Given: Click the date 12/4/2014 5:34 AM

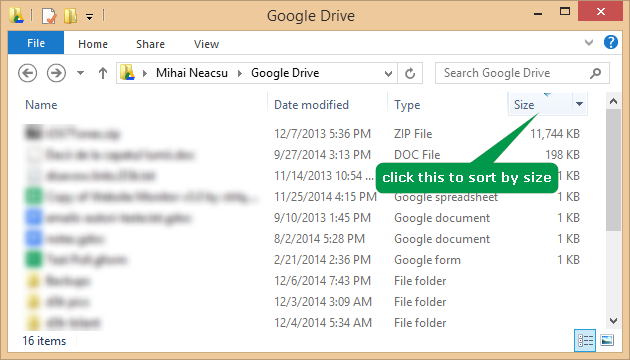Looking at the screenshot, I should (x=323, y=323).
